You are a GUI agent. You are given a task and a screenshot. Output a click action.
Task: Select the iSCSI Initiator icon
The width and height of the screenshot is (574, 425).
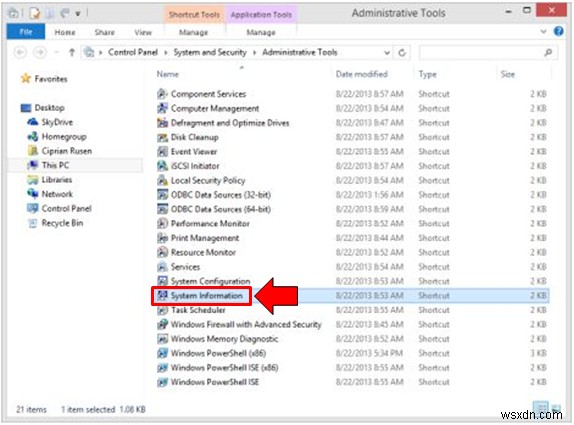click(x=162, y=166)
